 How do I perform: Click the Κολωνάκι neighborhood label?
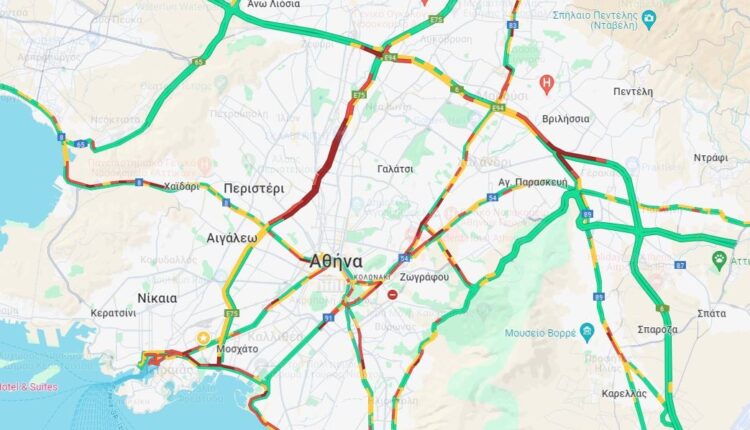click(x=372, y=277)
